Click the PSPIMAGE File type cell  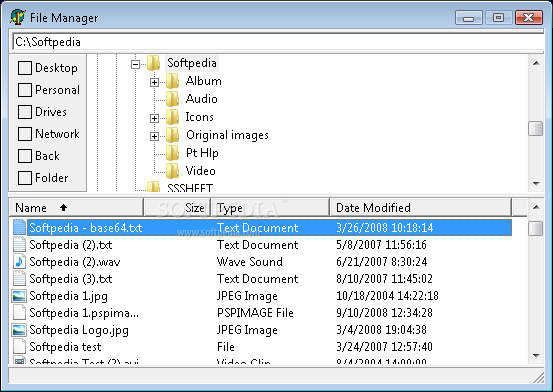tap(255, 313)
